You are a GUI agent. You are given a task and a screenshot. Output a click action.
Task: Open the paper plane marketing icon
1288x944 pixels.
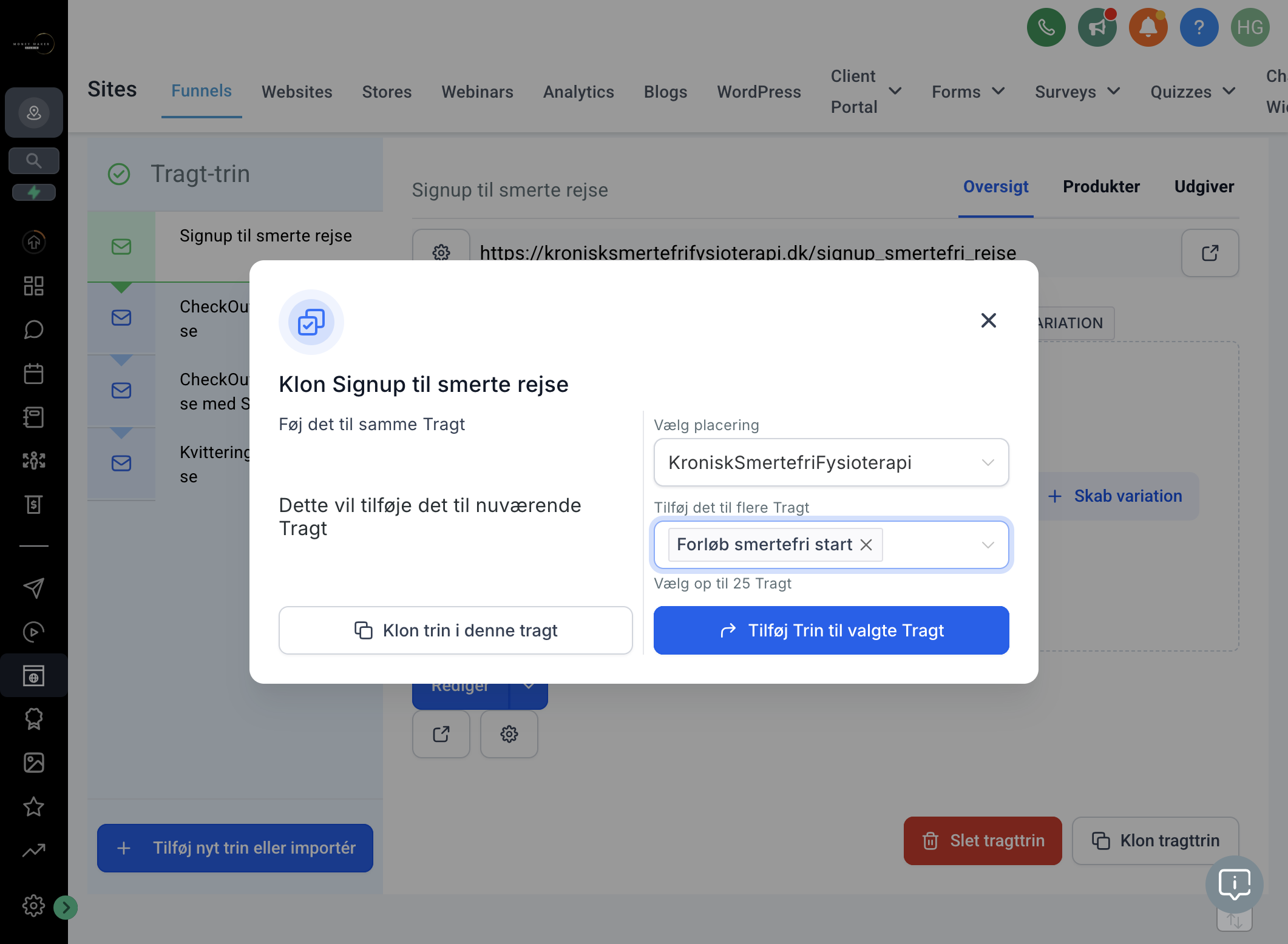click(x=34, y=587)
